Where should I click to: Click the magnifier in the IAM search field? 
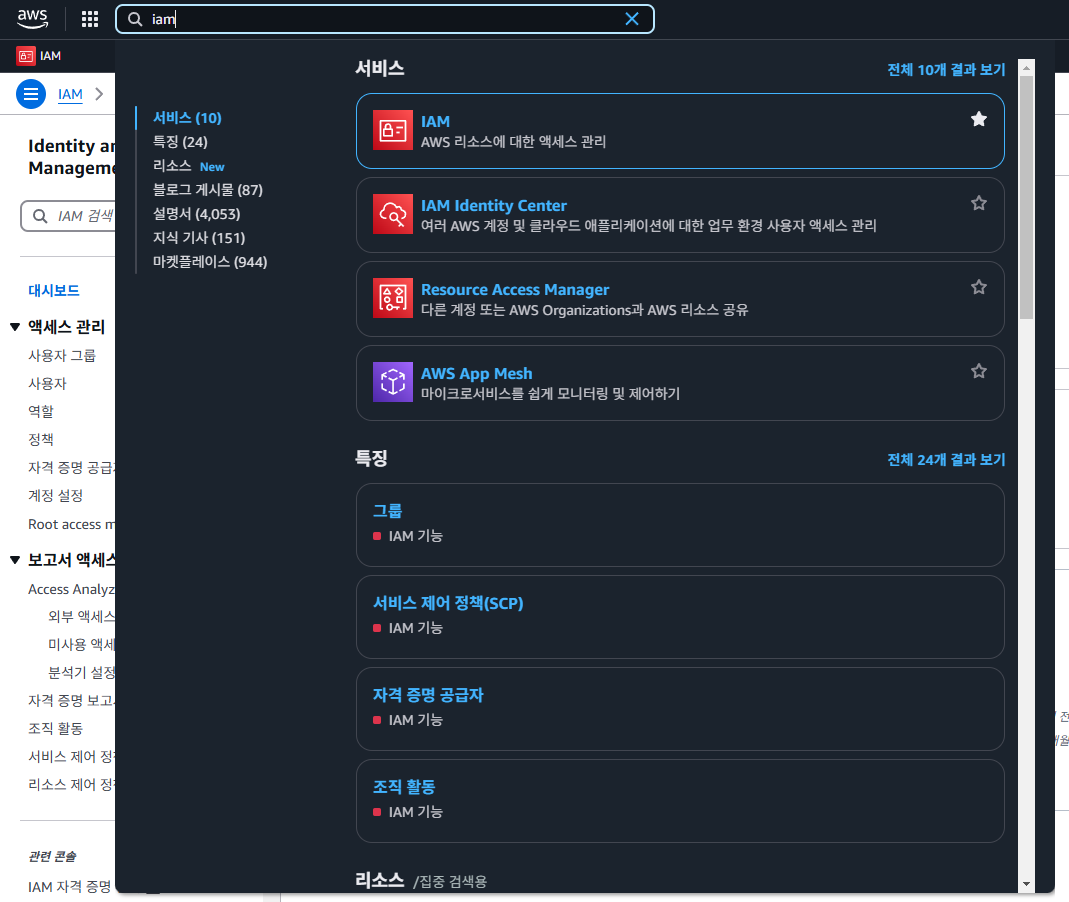pos(40,216)
